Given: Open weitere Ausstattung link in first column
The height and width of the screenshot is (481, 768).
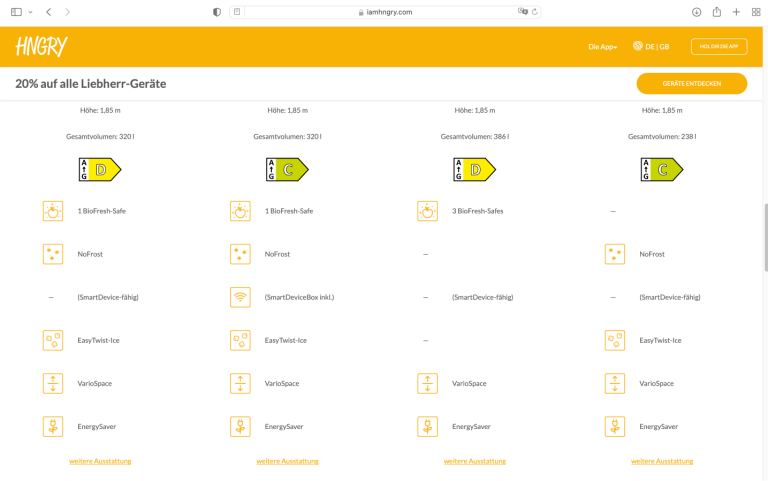Looking at the screenshot, I should point(100,461).
